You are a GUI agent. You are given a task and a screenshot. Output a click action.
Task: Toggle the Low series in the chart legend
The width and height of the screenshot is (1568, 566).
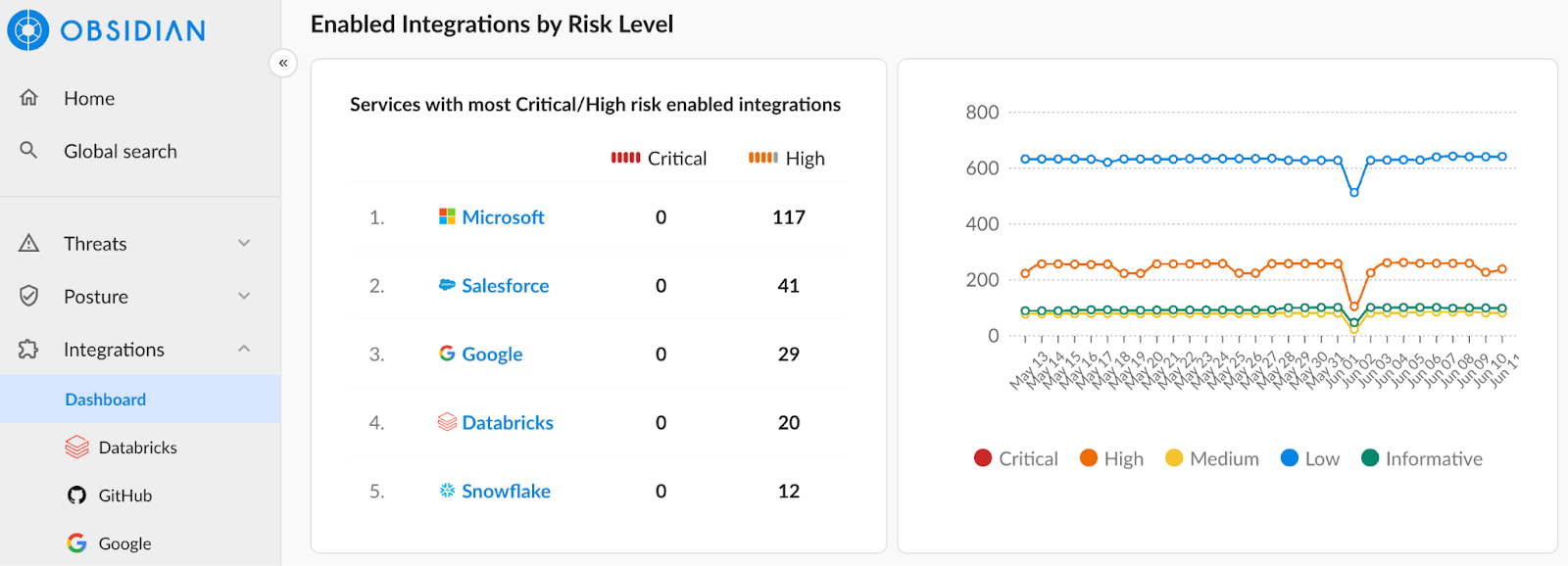coord(1310,458)
